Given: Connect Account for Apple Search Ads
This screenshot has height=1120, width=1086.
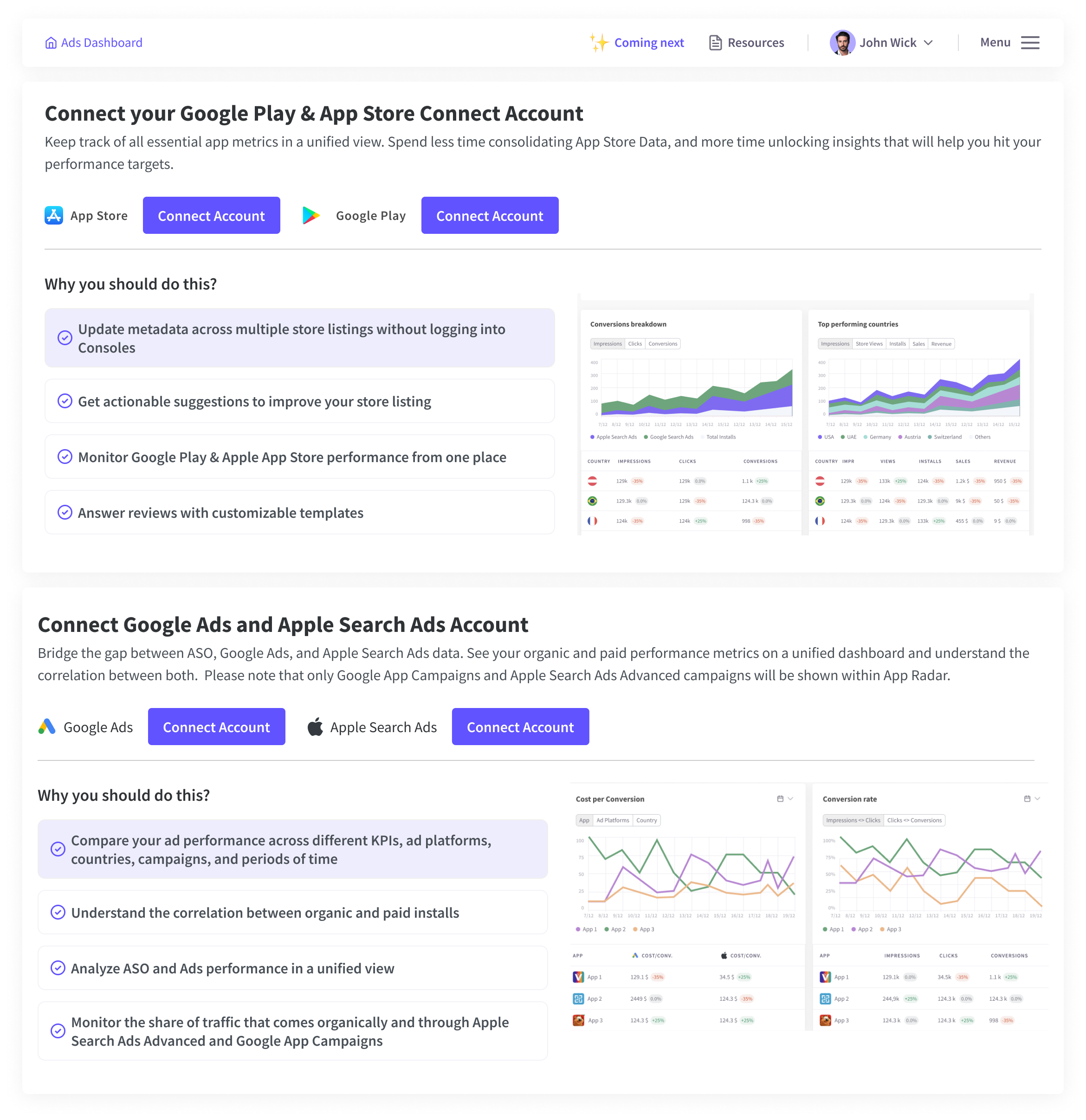Looking at the screenshot, I should [x=520, y=726].
